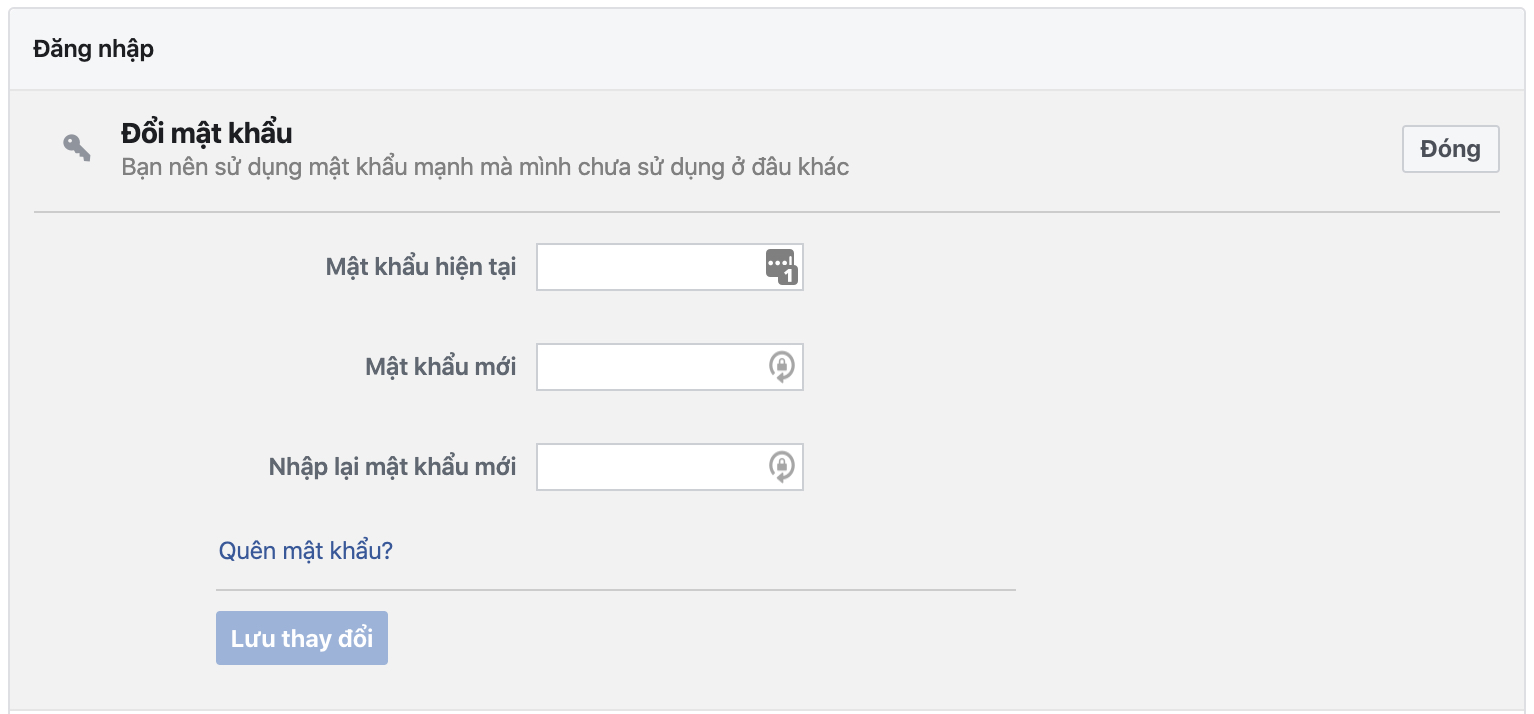Click the divider line above Lưu thay đổi
The width and height of the screenshot is (1534, 714).
click(616, 590)
